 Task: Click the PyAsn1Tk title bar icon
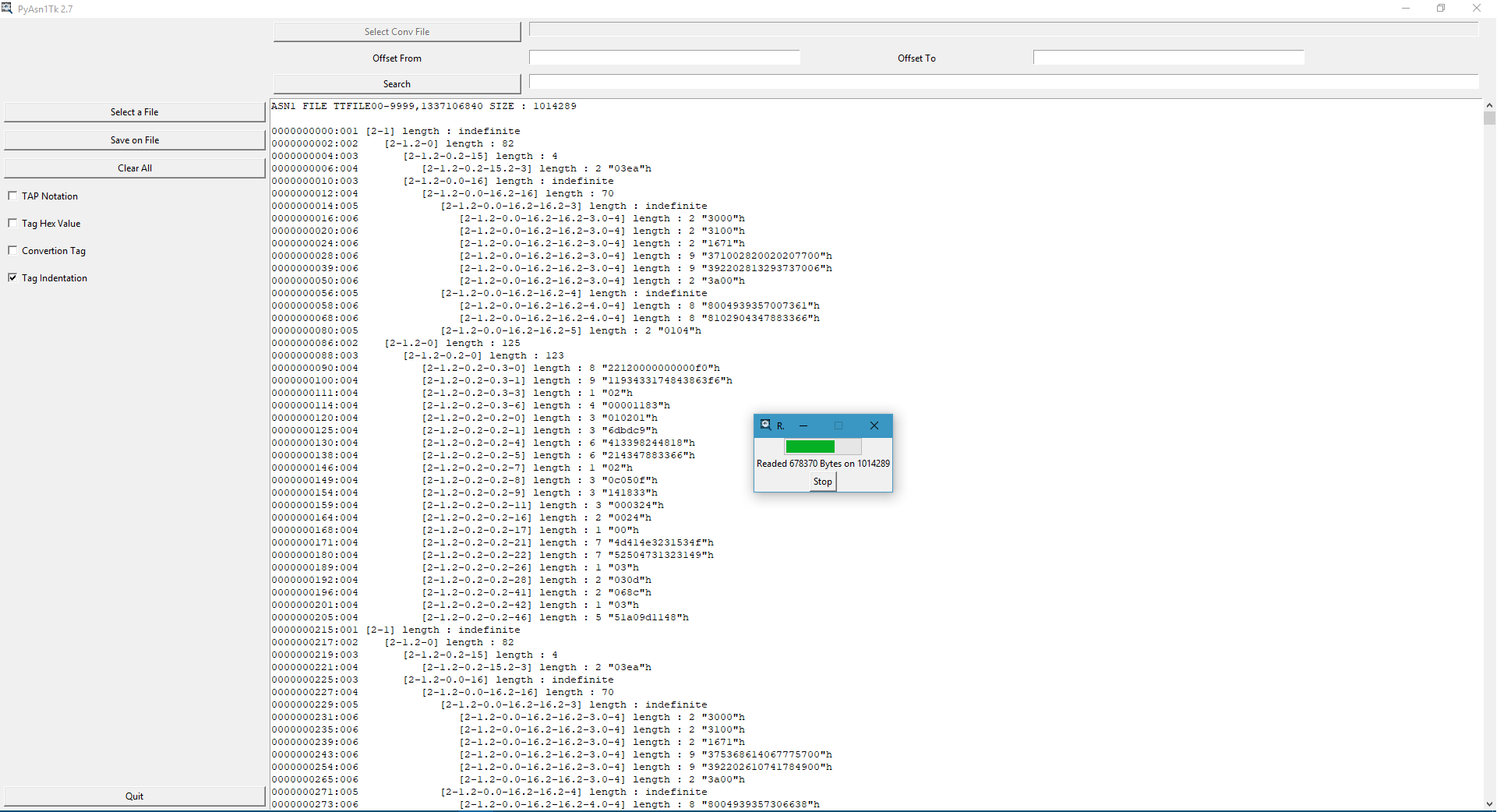[x=7, y=9]
